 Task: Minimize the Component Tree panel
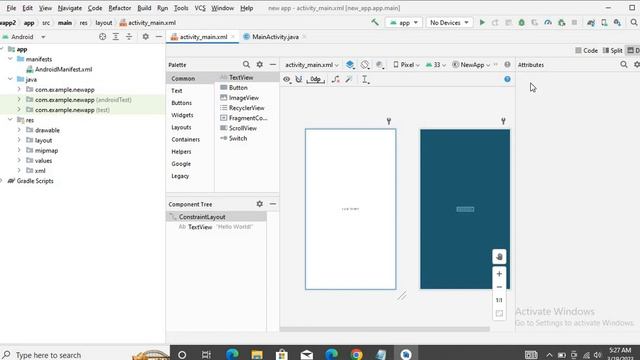tap(273, 204)
